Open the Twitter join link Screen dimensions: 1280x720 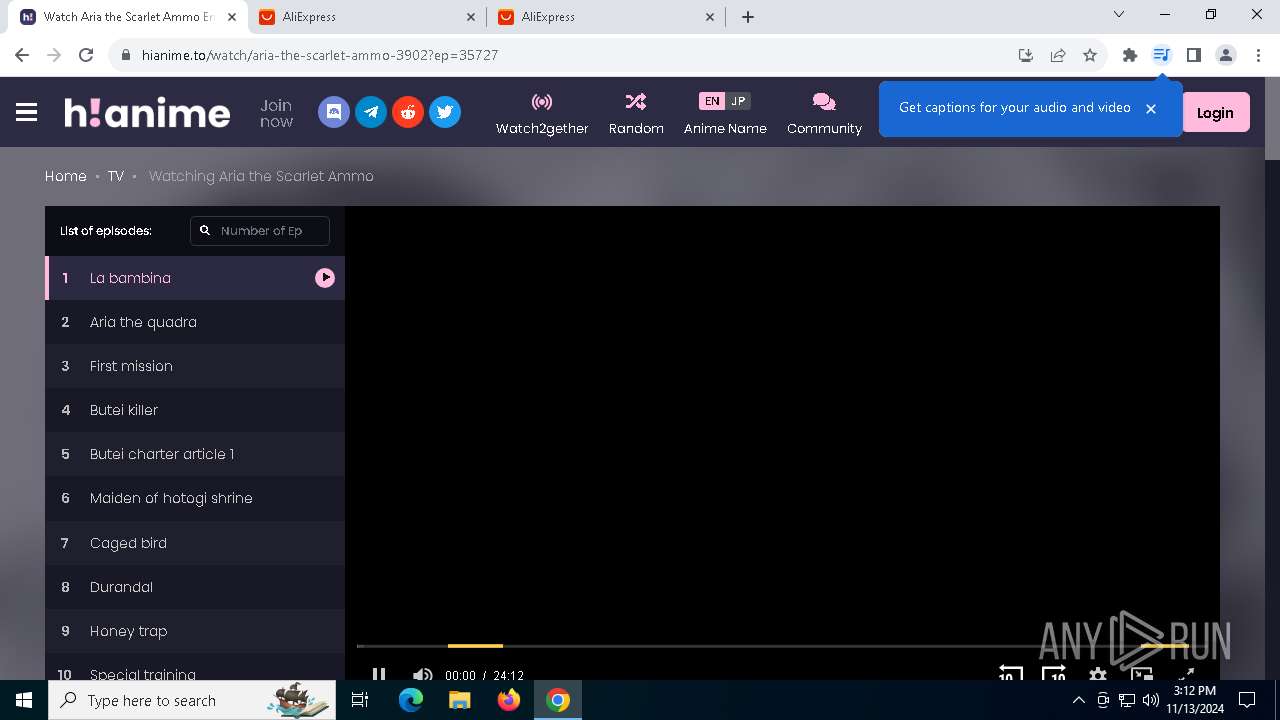[445, 112]
